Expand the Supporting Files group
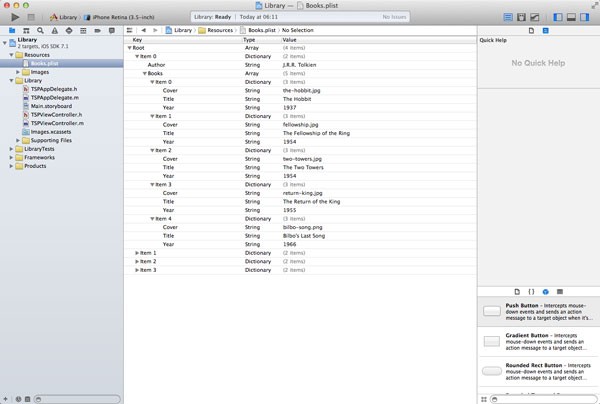The height and width of the screenshot is (404, 600). (x=18, y=140)
